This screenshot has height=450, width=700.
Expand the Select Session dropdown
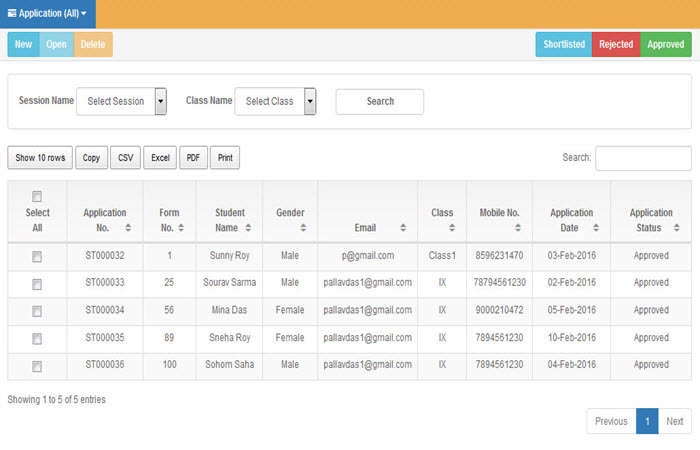(x=121, y=101)
